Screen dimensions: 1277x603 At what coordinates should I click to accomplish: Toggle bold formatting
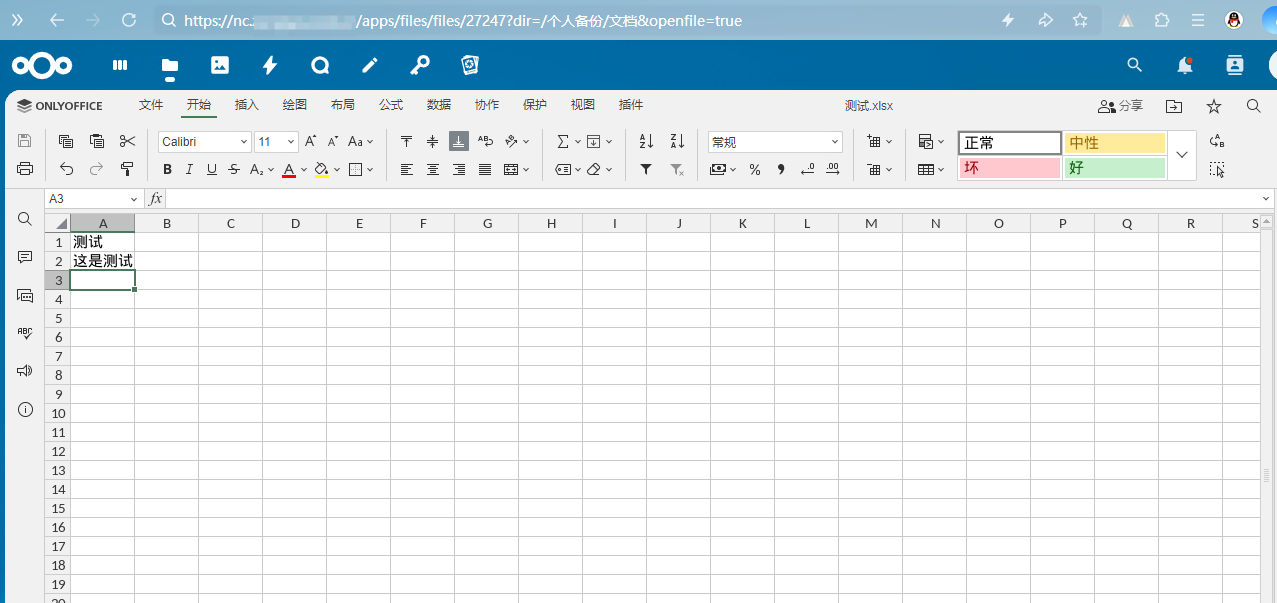167,169
